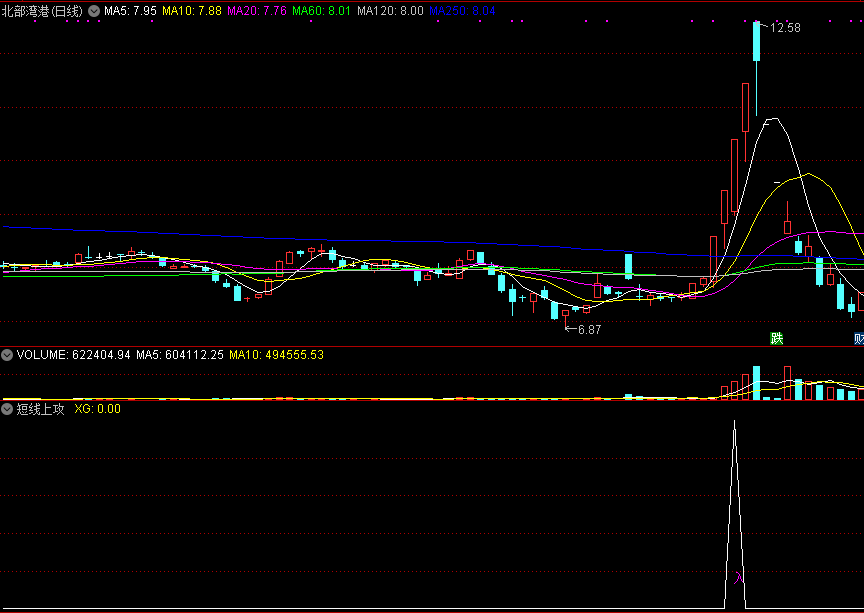Select the MA120: 8.00 label
864x613 pixels.
click(x=391, y=11)
